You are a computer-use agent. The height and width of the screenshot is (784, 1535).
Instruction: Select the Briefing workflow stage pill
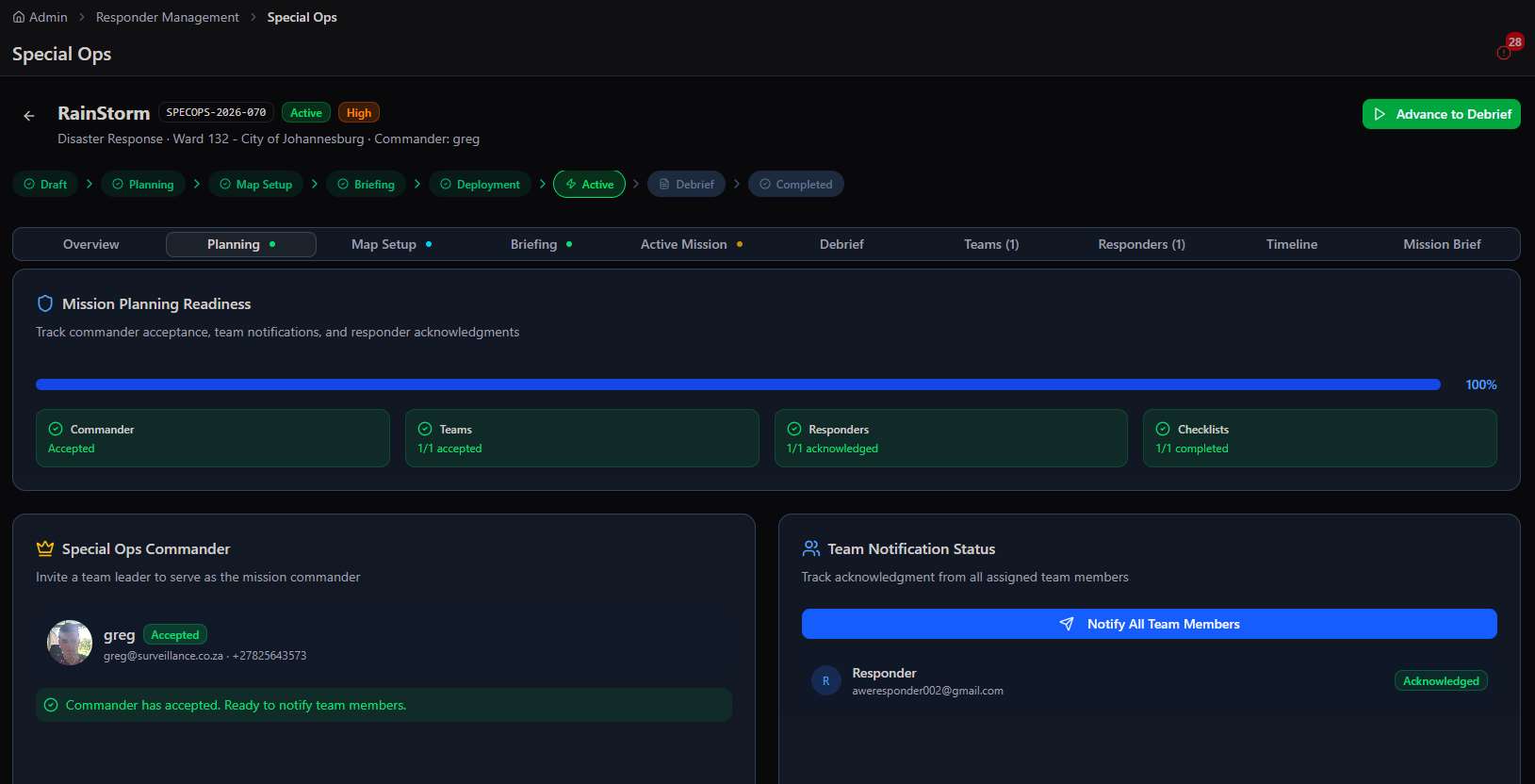367,184
